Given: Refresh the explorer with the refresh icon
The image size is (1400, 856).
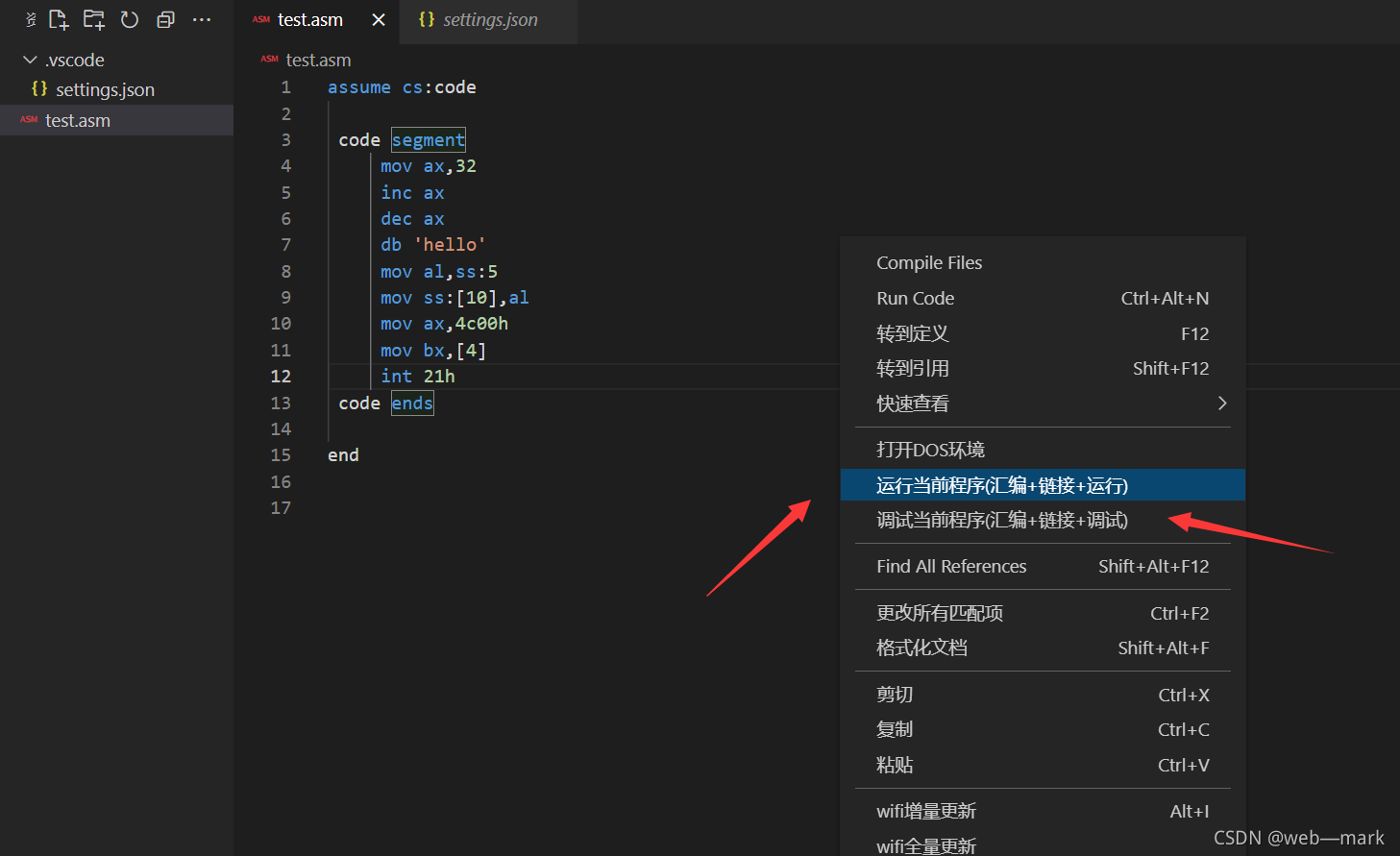Looking at the screenshot, I should coord(130,19).
